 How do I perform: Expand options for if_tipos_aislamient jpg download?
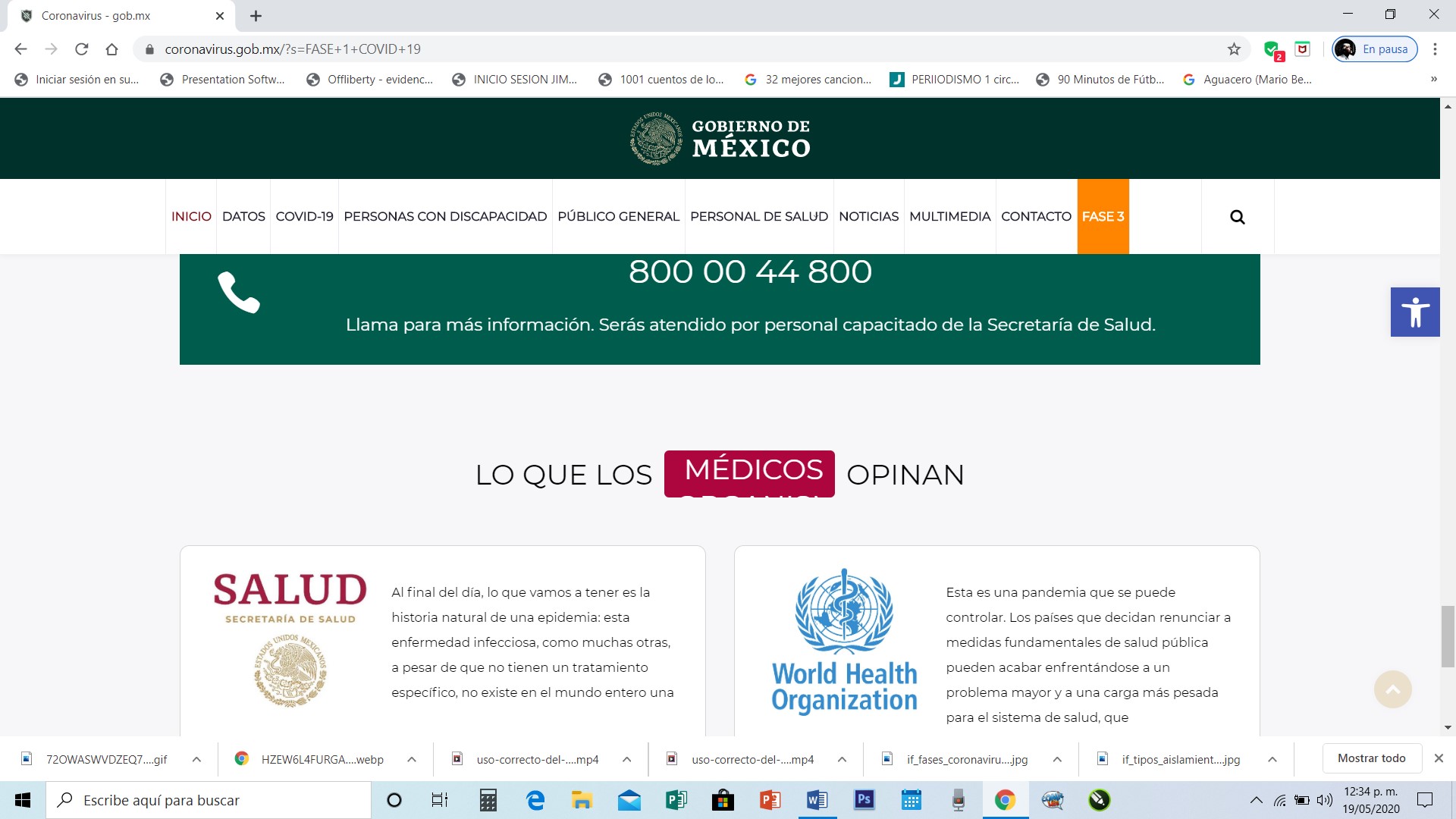(x=1272, y=759)
